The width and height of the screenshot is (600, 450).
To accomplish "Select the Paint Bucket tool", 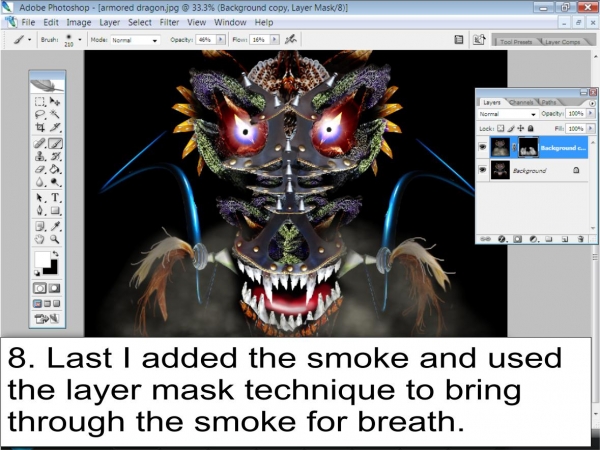I will pyautogui.click(x=55, y=169).
